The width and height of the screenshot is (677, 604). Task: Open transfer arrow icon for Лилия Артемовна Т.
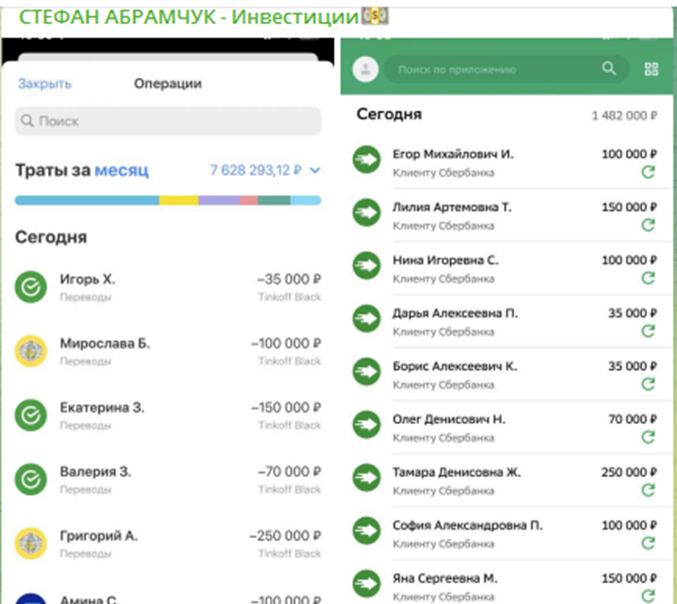(367, 212)
